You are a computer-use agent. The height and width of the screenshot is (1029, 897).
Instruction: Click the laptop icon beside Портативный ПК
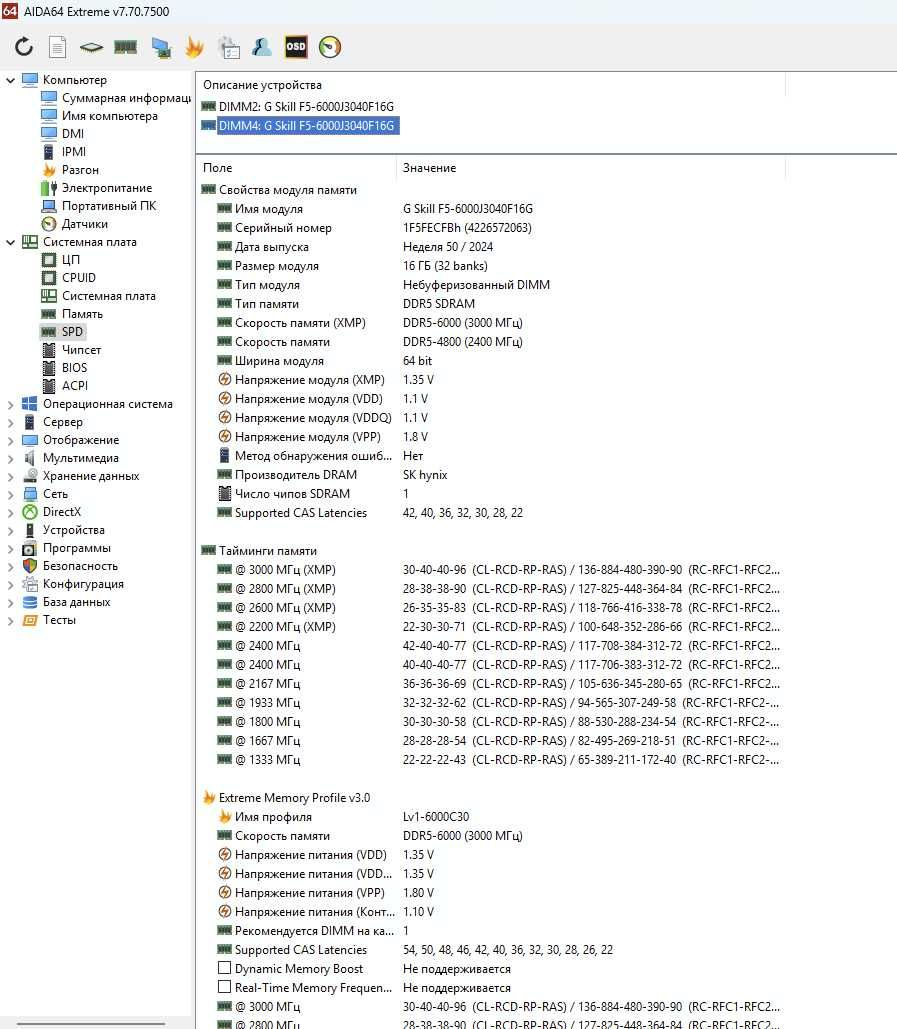[x=49, y=206]
